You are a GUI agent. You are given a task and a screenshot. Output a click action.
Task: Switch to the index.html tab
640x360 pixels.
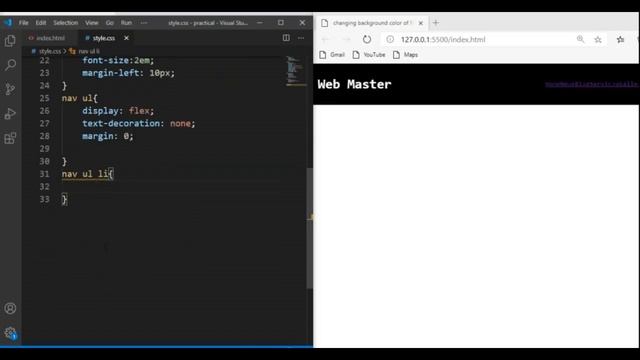tap(47, 38)
